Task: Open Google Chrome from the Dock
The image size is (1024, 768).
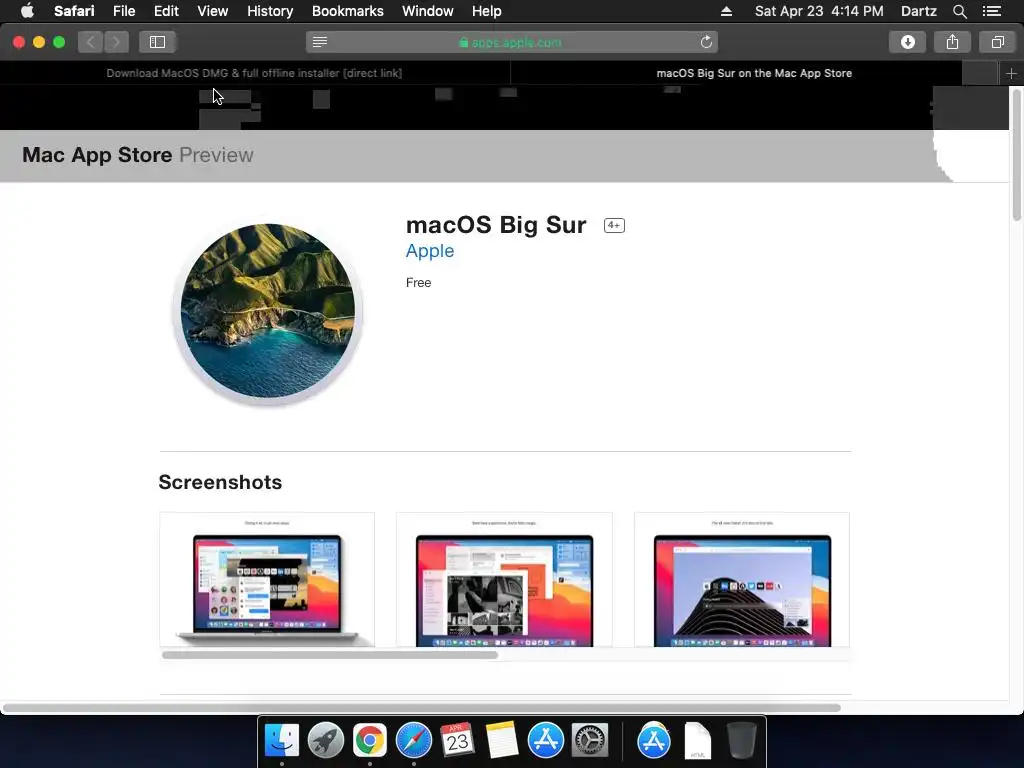Action: coord(370,741)
